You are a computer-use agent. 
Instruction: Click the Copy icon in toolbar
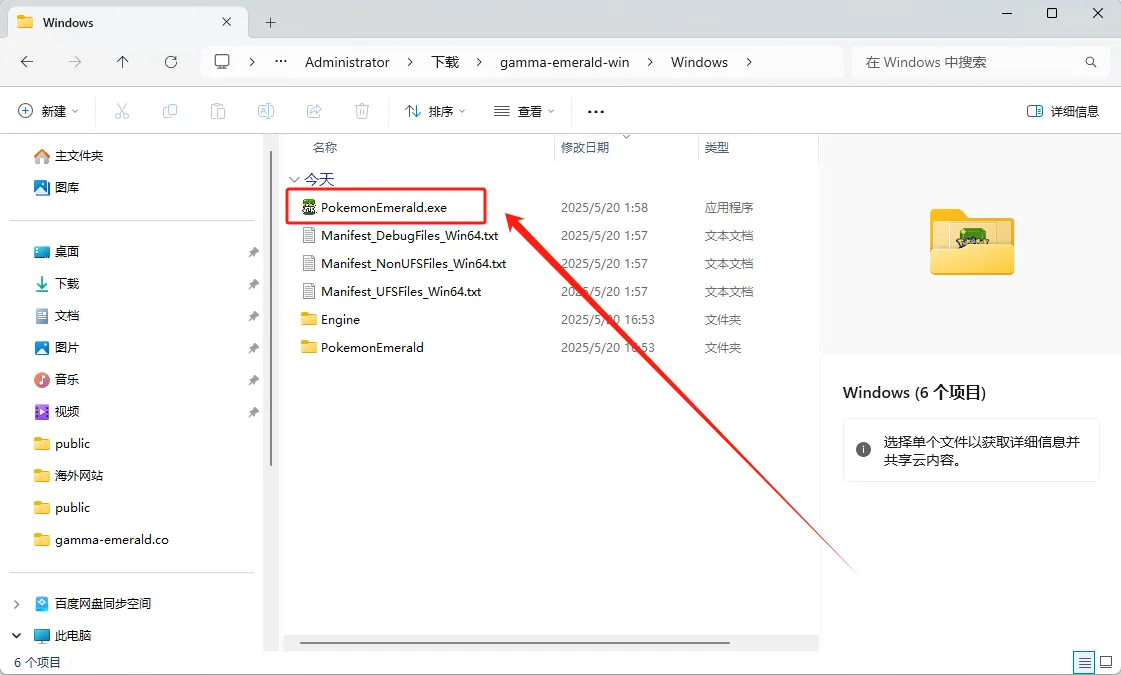(170, 111)
